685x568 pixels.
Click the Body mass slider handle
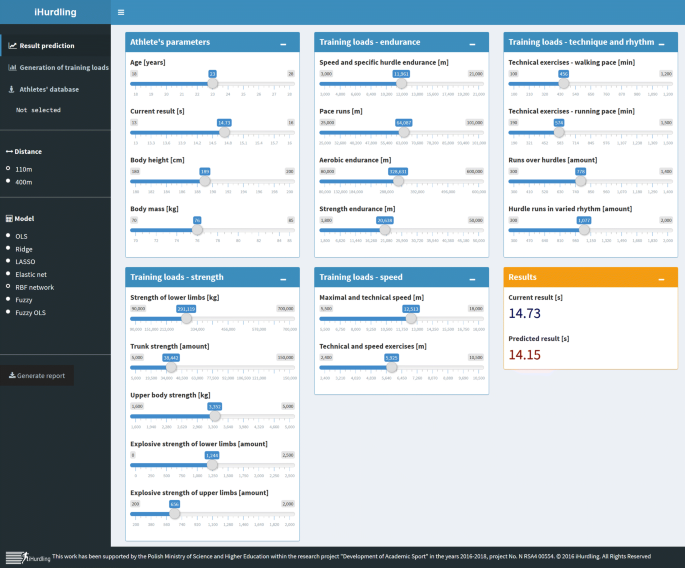tap(197, 230)
